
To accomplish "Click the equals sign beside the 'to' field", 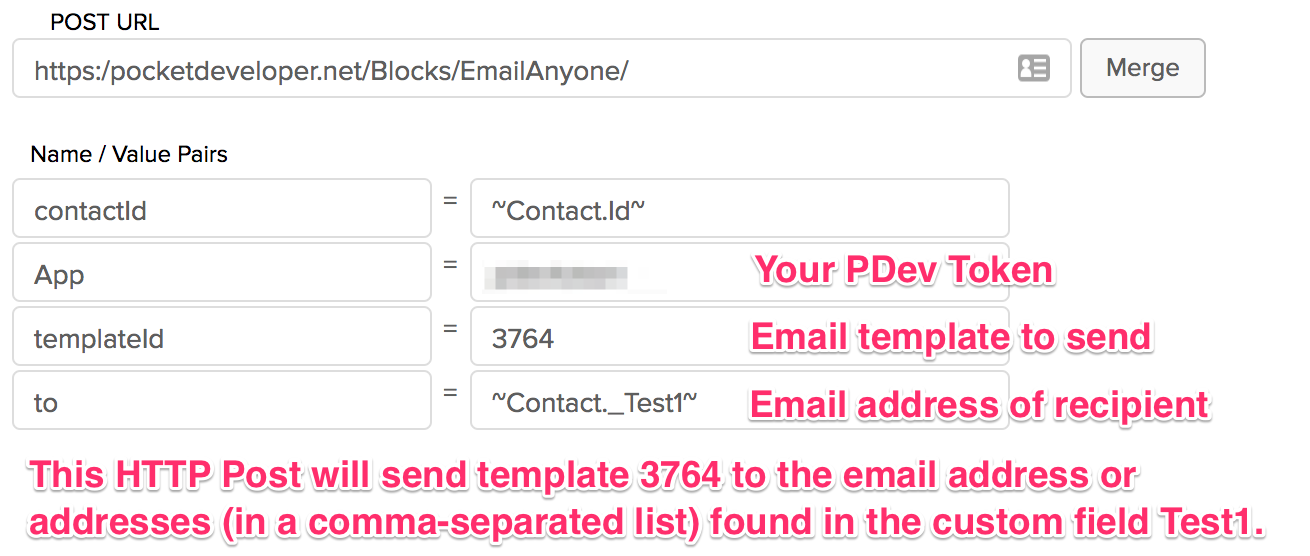I will point(450,392).
